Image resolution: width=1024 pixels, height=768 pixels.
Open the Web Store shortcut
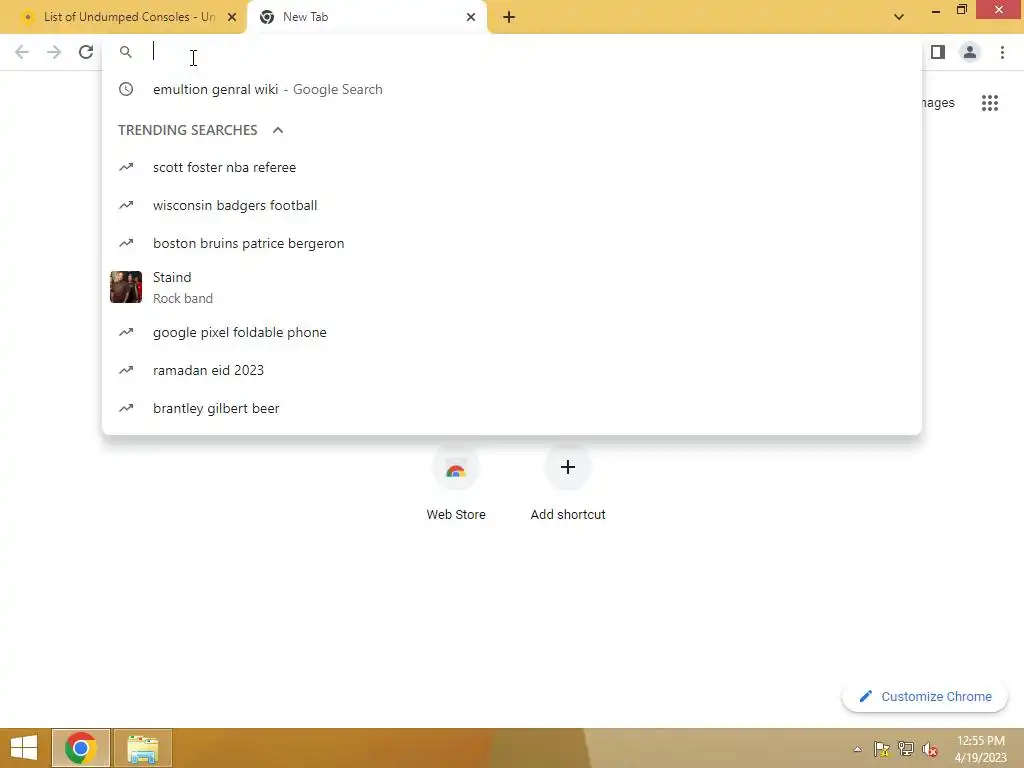(x=456, y=483)
